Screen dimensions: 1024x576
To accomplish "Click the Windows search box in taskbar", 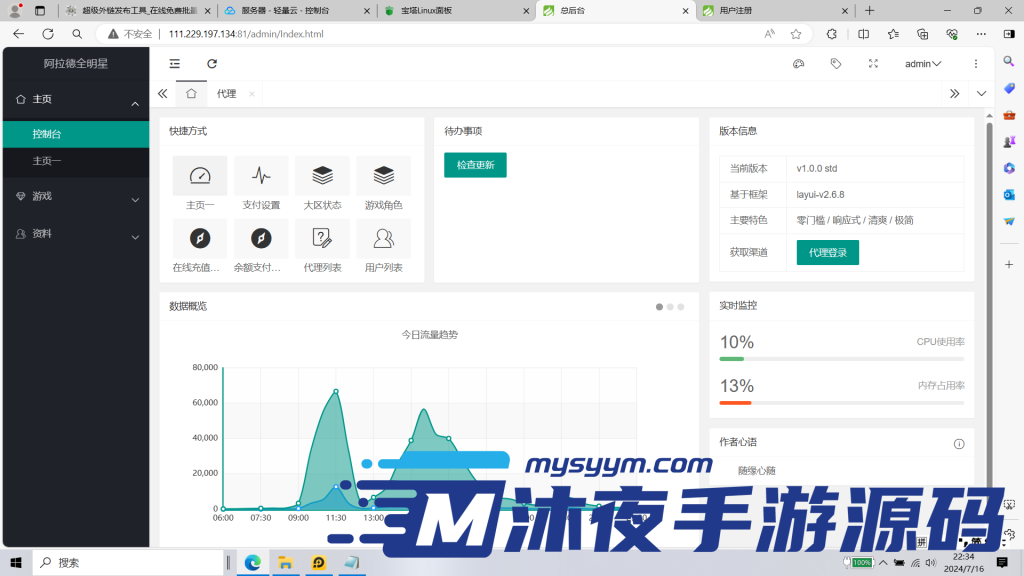I will [130, 562].
